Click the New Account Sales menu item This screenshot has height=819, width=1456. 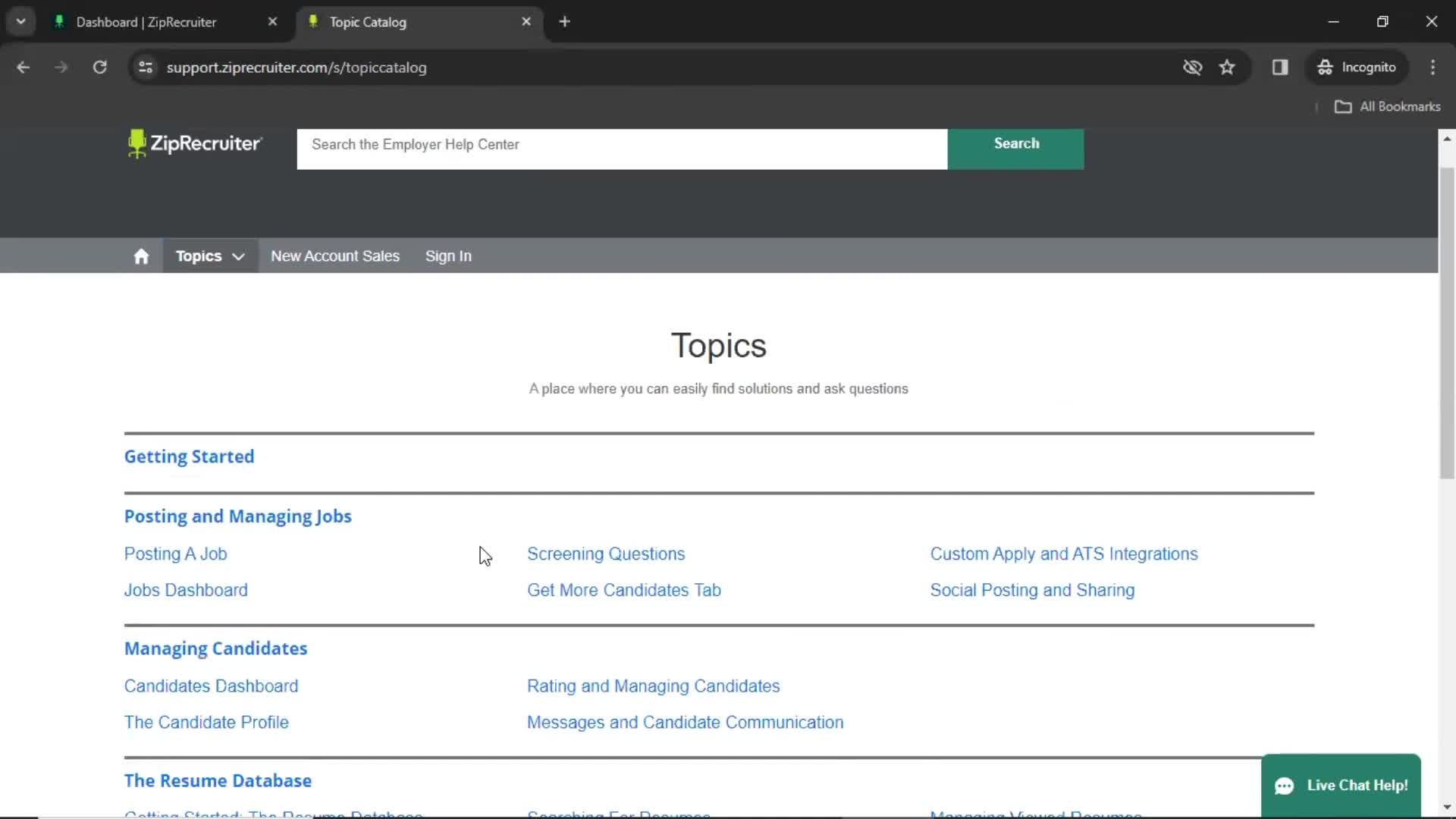[x=335, y=256]
